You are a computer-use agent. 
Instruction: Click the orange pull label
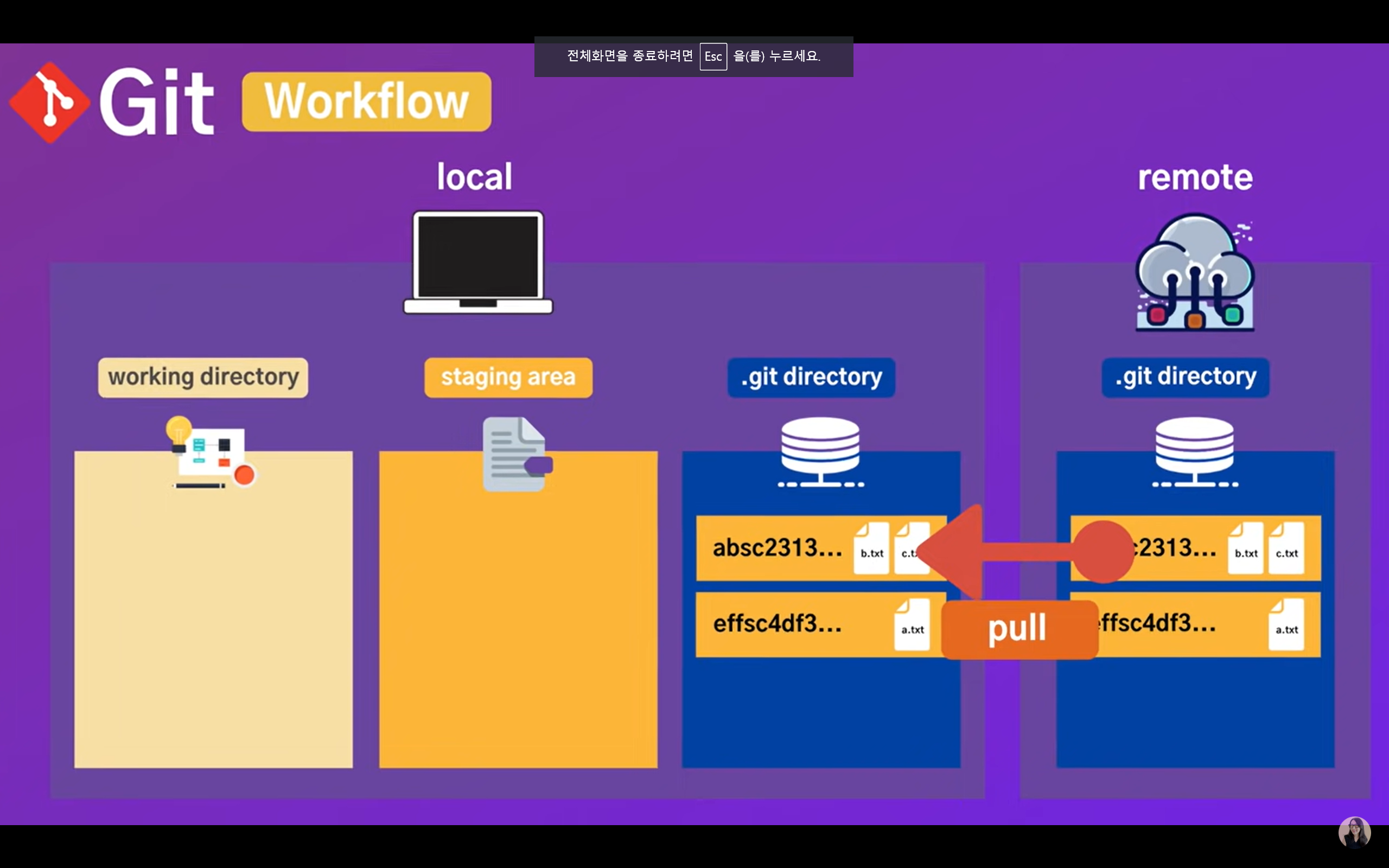tap(1020, 629)
